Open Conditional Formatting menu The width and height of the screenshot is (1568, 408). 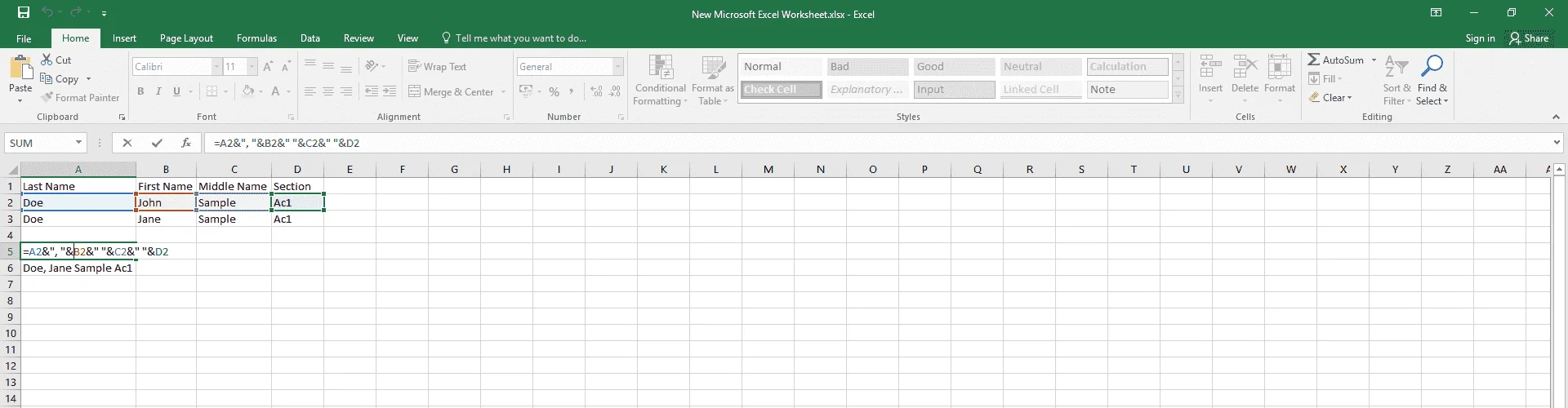(660, 80)
